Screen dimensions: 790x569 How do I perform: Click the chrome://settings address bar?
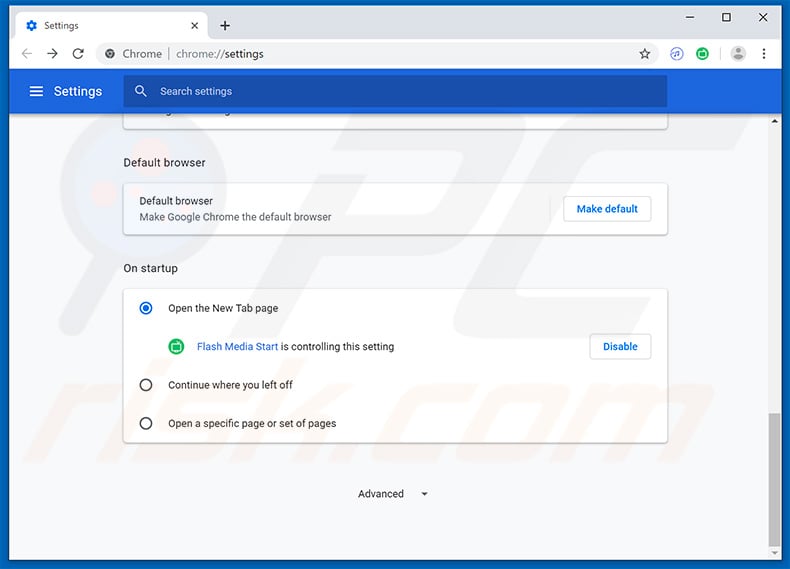point(376,53)
